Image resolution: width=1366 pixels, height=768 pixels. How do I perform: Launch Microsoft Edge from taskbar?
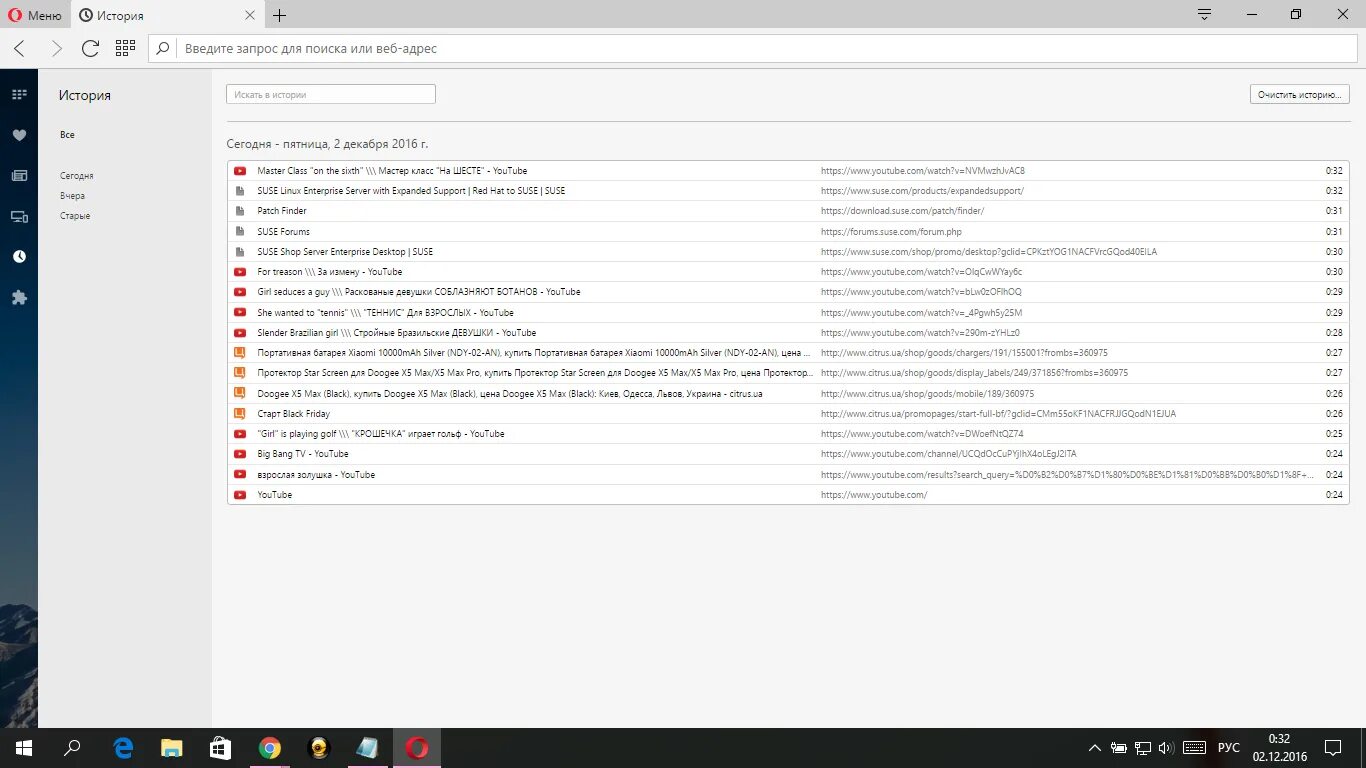(123, 748)
